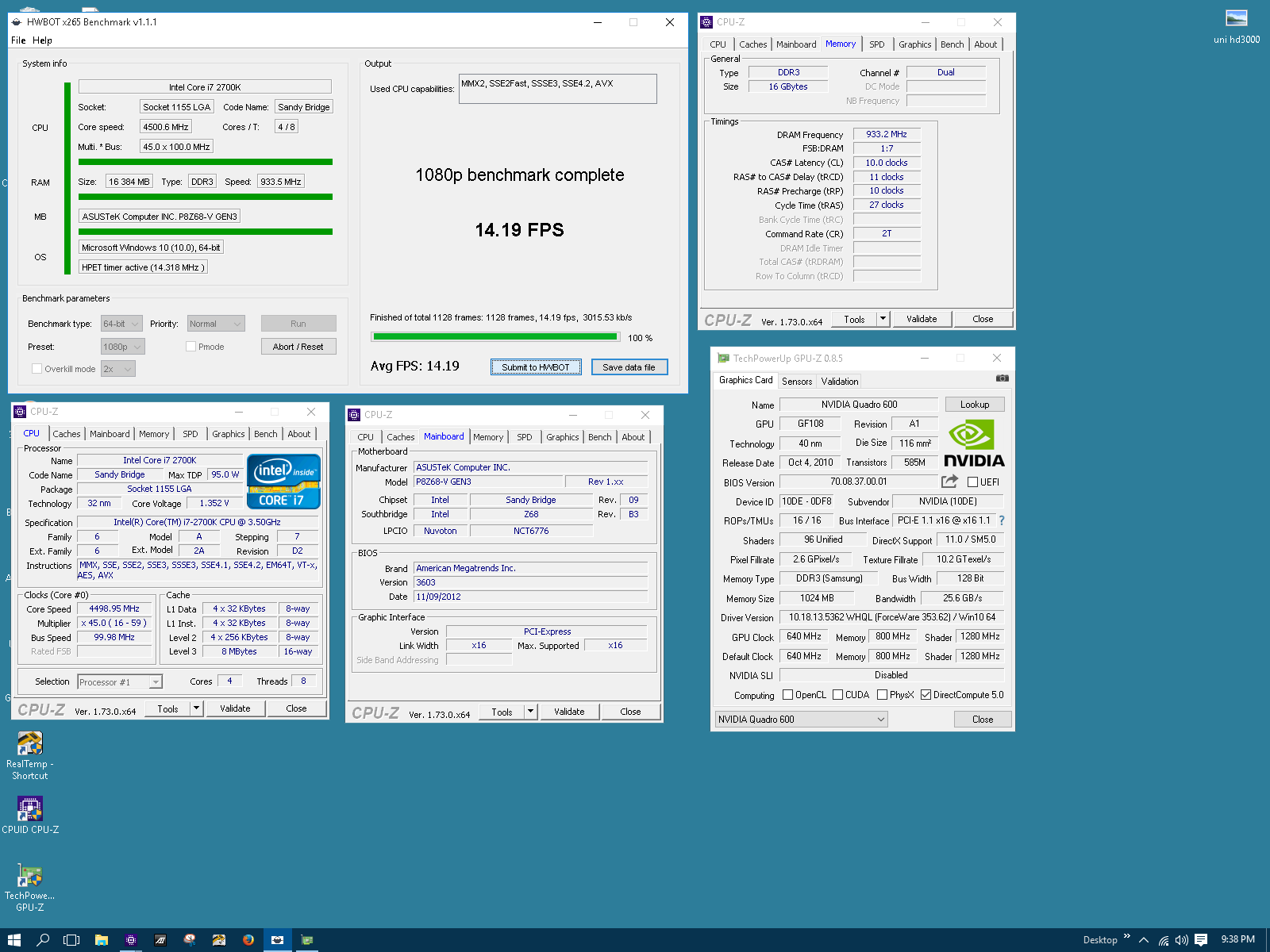1270x952 pixels.
Task: Click the GPU-Z screenshot camera icon
Action: point(1003,378)
